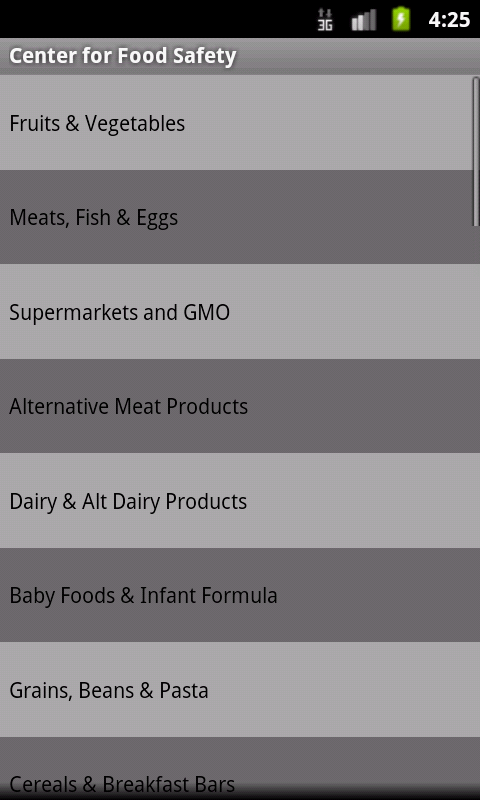Viewport: 480px width, 800px height.
Task: Tap the word GMO in the list
Action: (x=207, y=312)
